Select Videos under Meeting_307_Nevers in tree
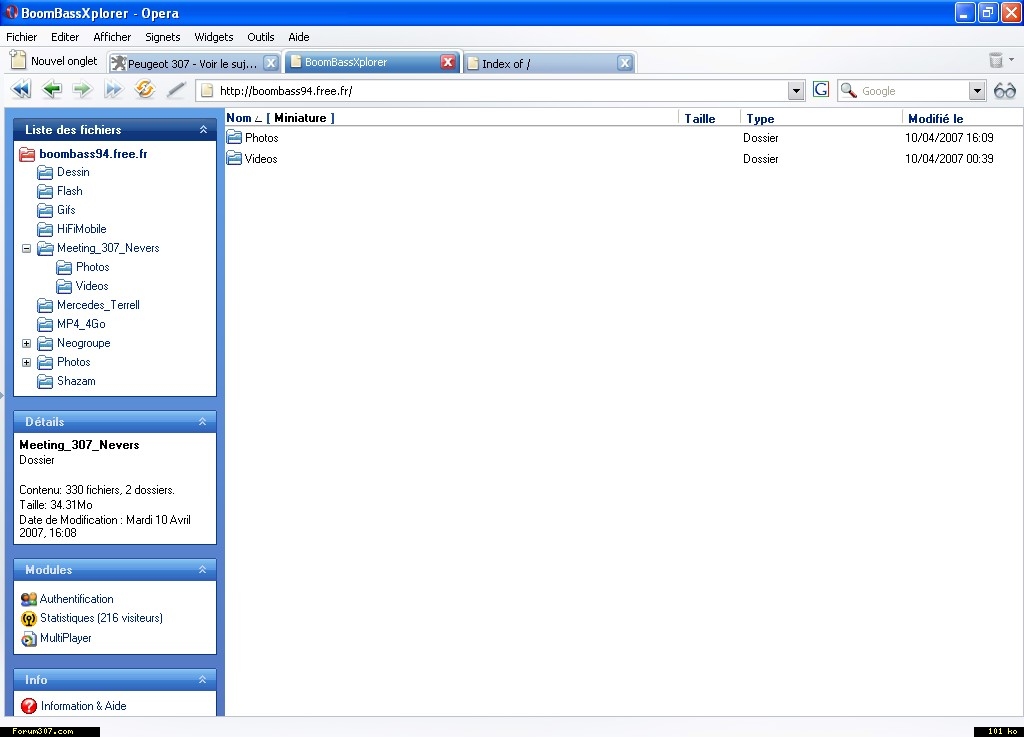 pyautogui.click(x=92, y=286)
